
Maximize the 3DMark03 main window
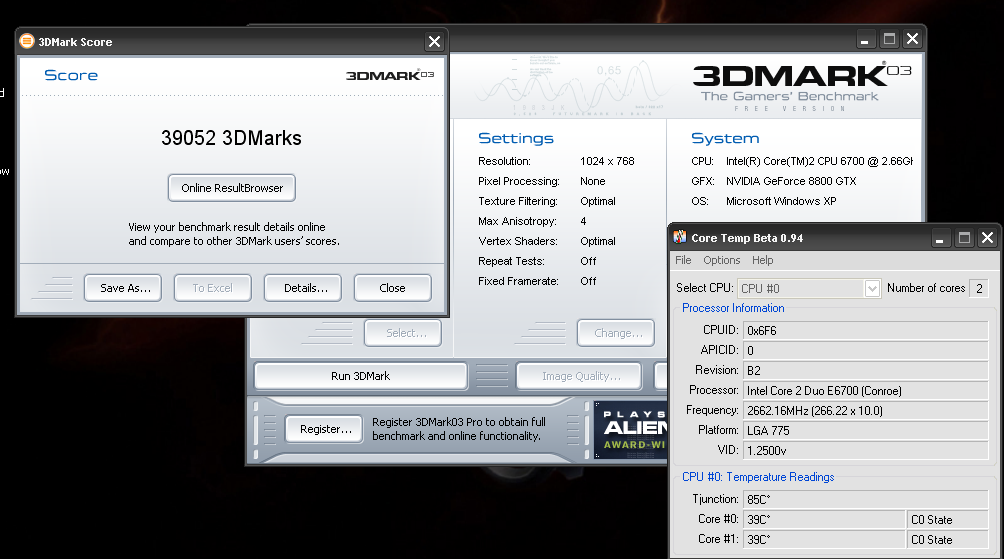(x=889, y=39)
